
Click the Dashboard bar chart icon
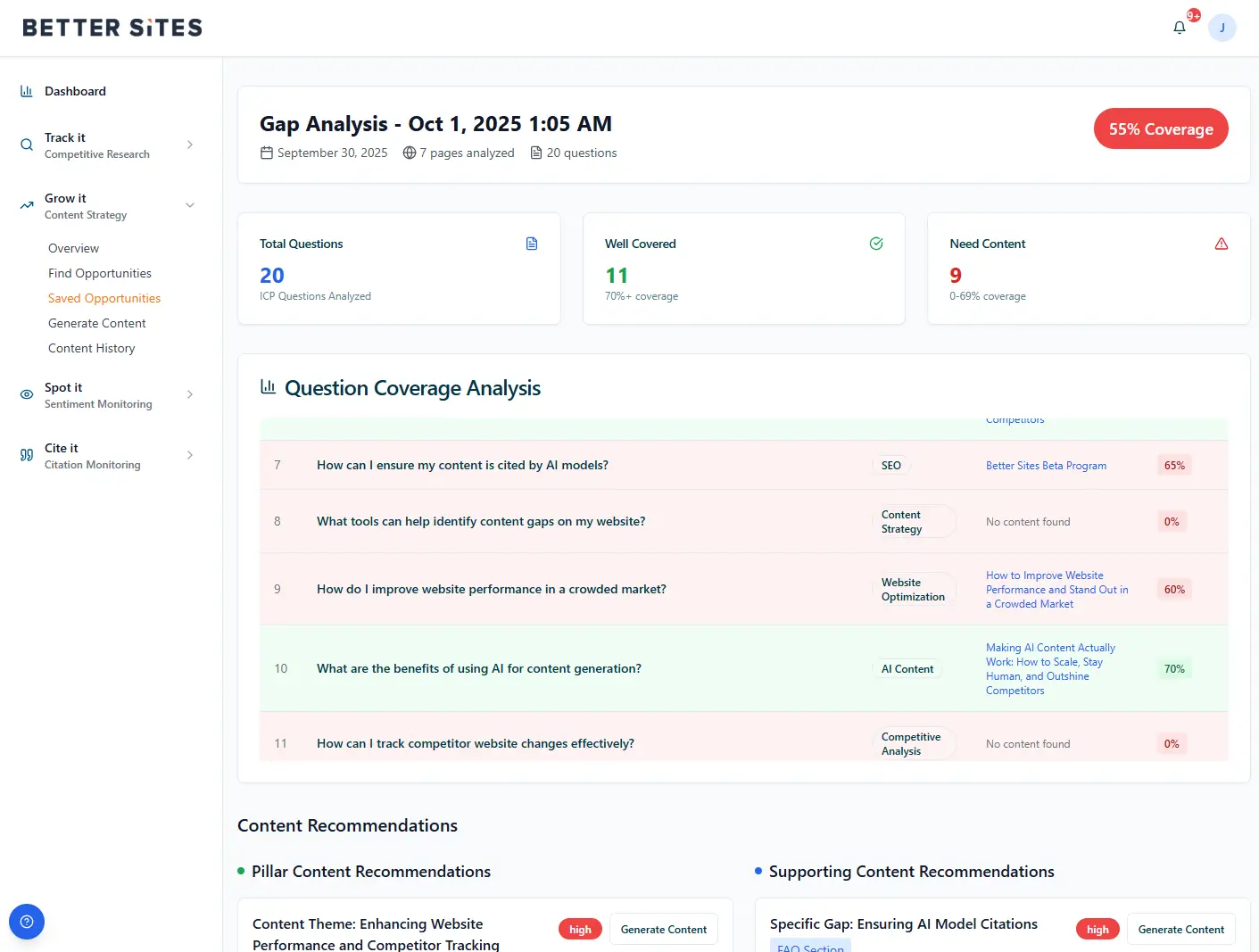[27, 91]
